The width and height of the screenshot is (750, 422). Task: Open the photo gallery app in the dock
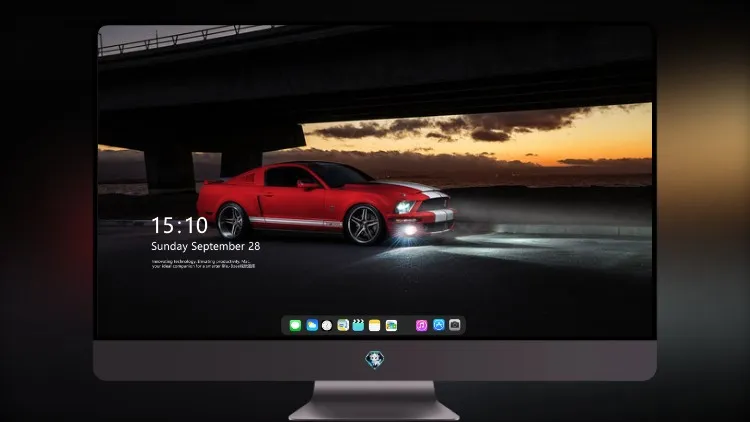[x=391, y=325]
